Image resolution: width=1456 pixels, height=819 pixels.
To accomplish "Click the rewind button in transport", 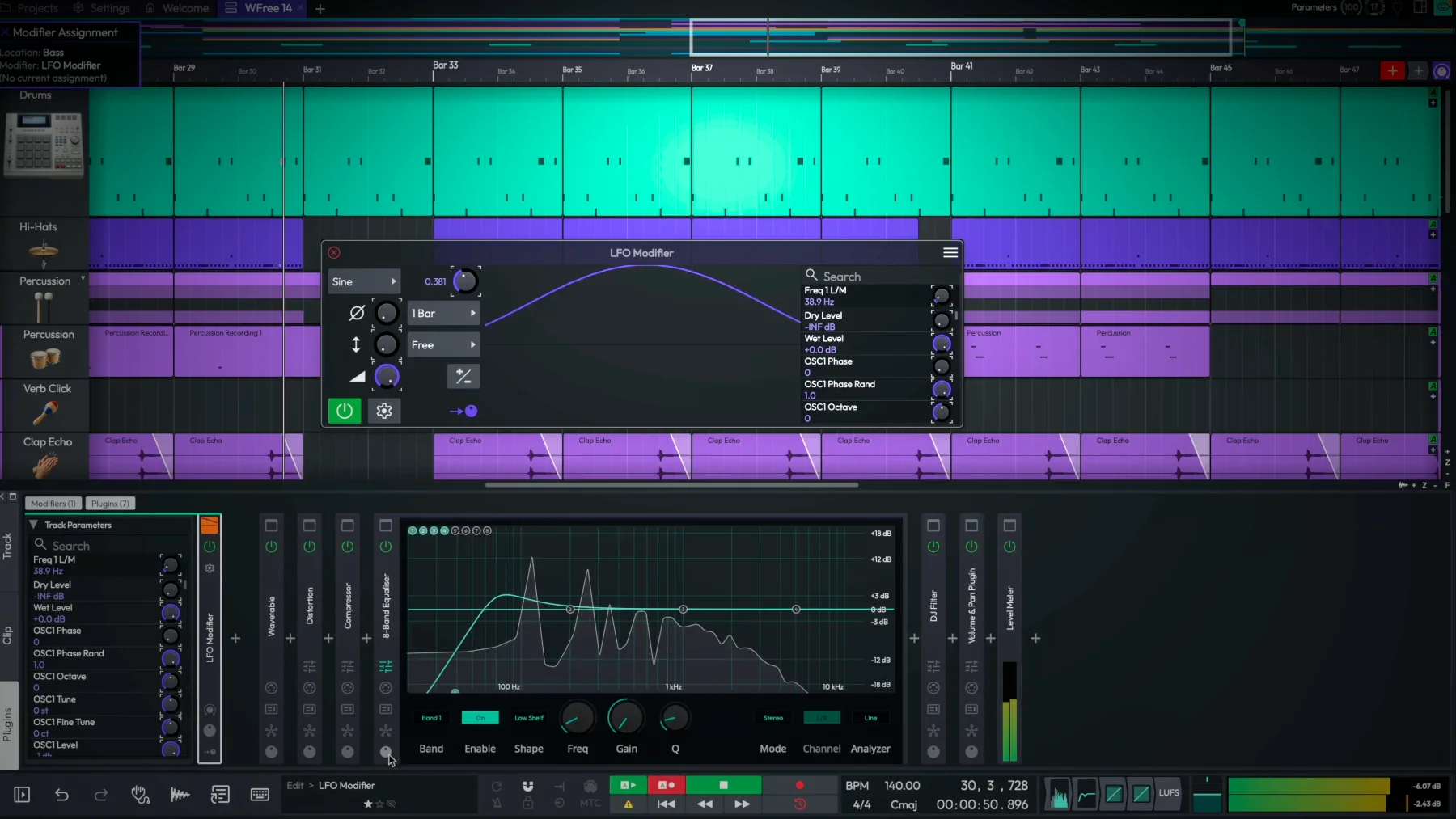I will pyautogui.click(x=705, y=804).
